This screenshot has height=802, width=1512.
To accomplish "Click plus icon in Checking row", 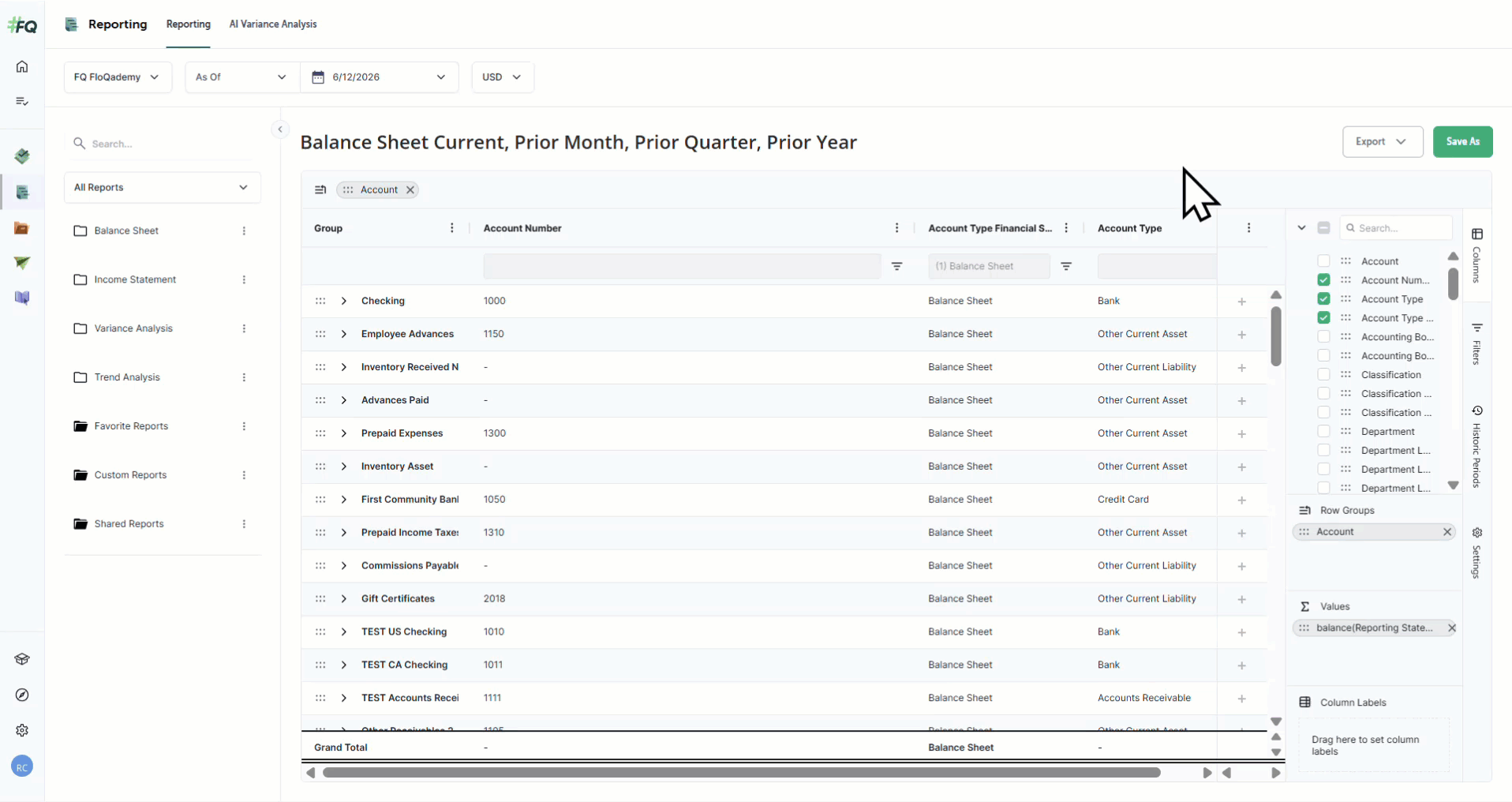I will tap(1242, 302).
